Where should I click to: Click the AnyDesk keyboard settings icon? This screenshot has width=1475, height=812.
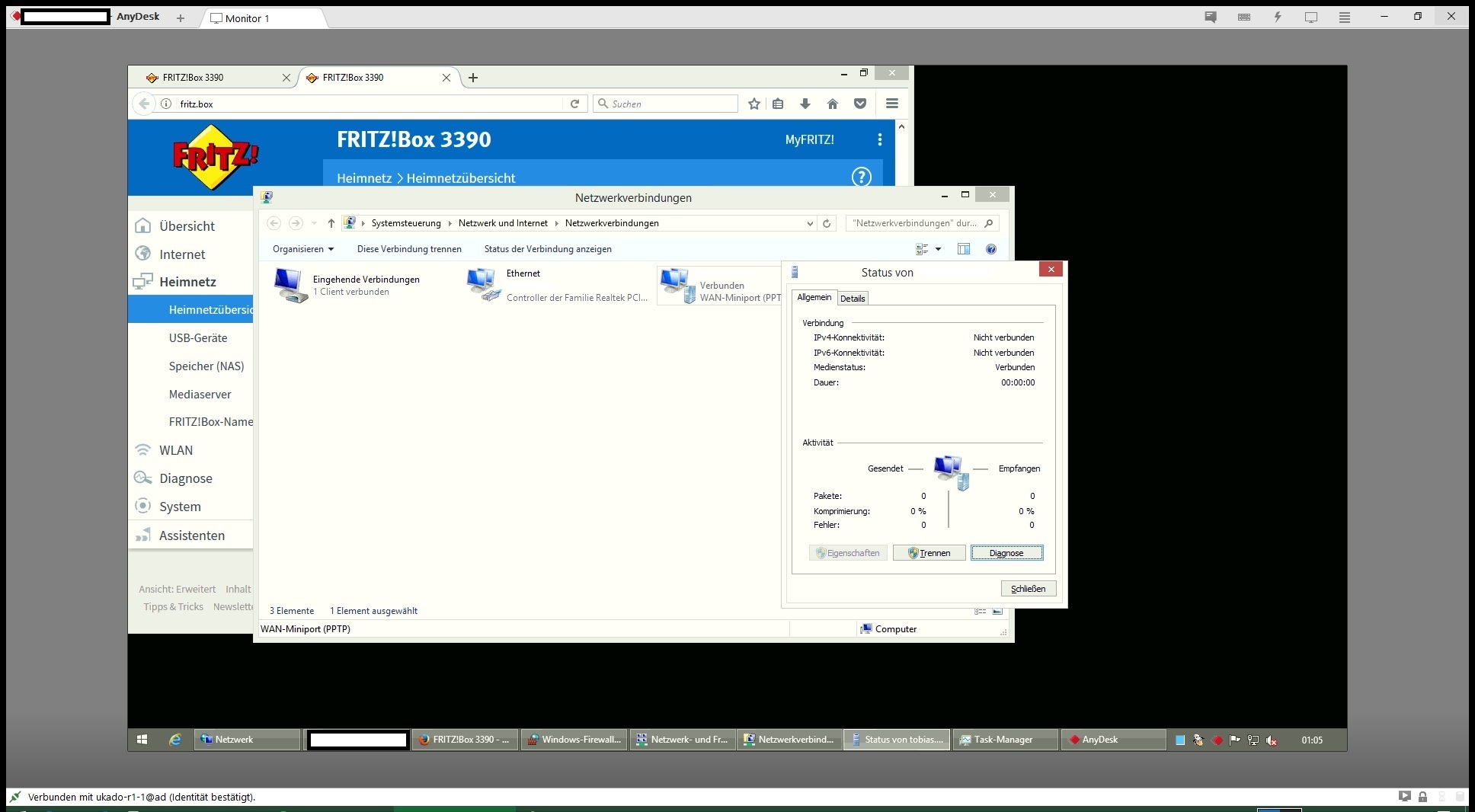(1244, 17)
